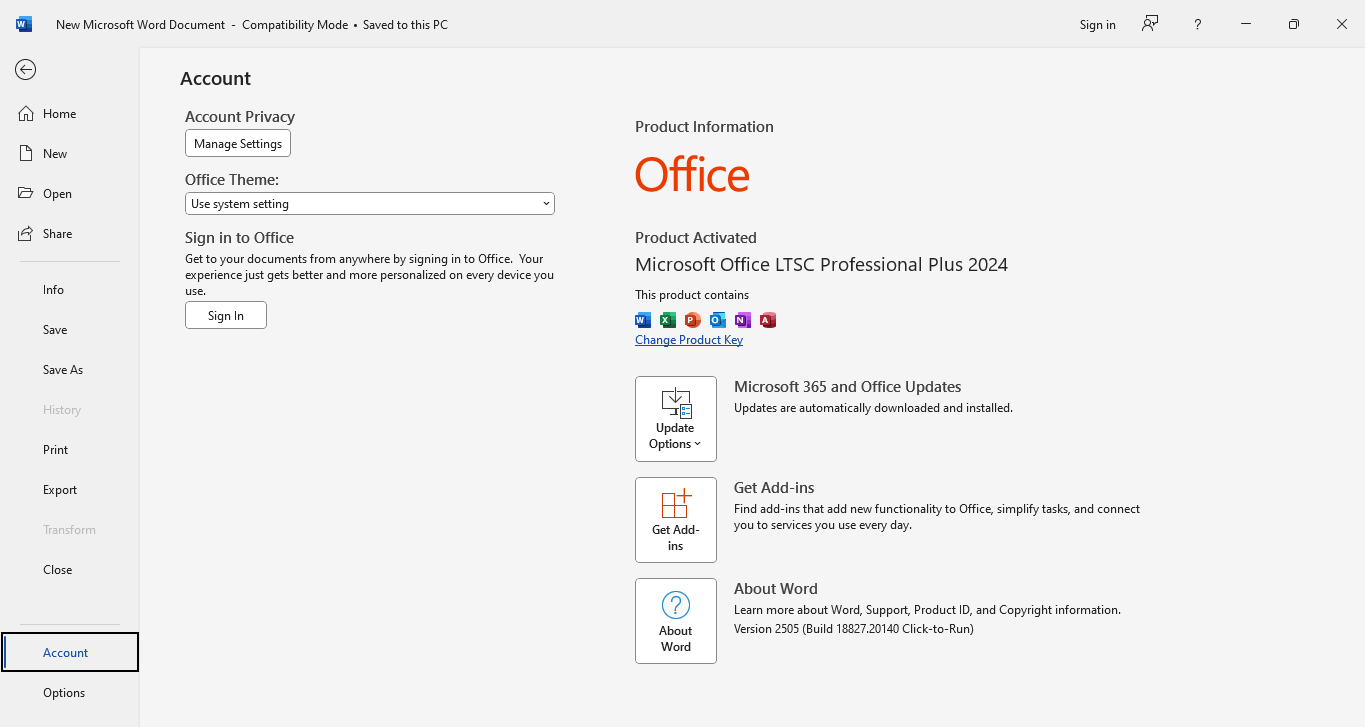Choose Close in the sidebar
Image resolution: width=1365 pixels, height=727 pixels.
[x=69, y=569]
